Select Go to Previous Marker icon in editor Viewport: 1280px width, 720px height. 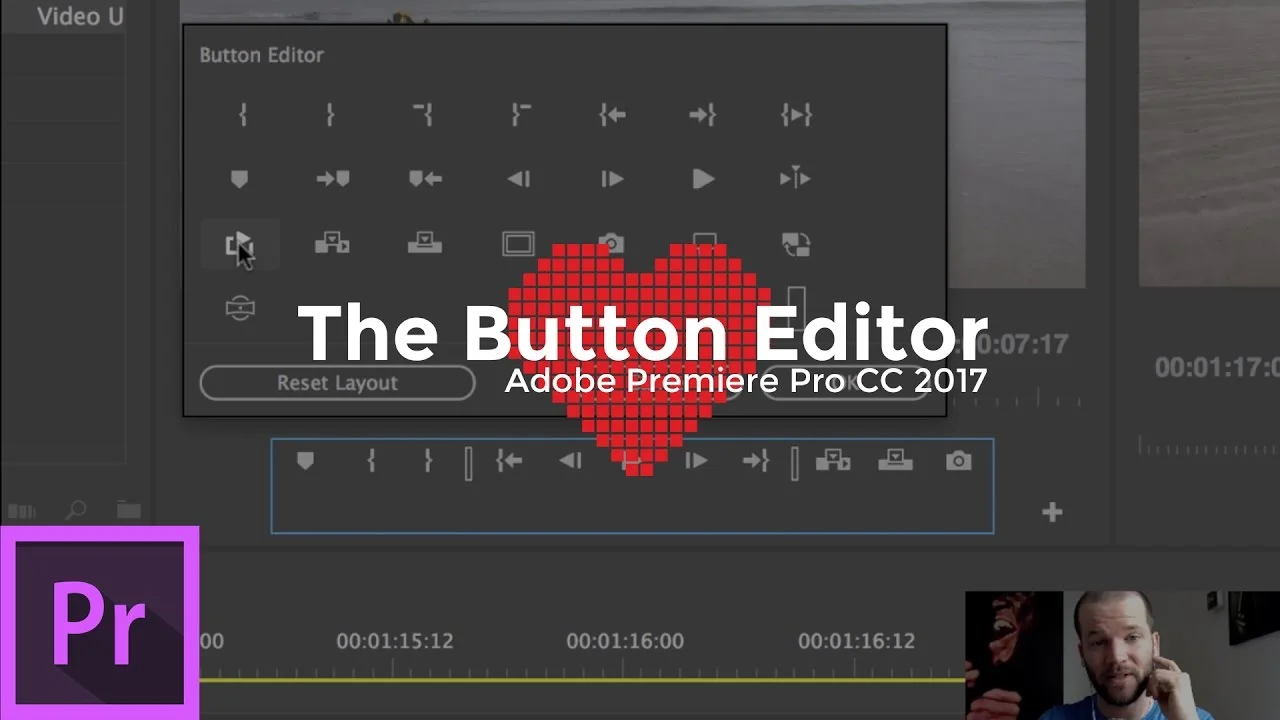(425, 179)
